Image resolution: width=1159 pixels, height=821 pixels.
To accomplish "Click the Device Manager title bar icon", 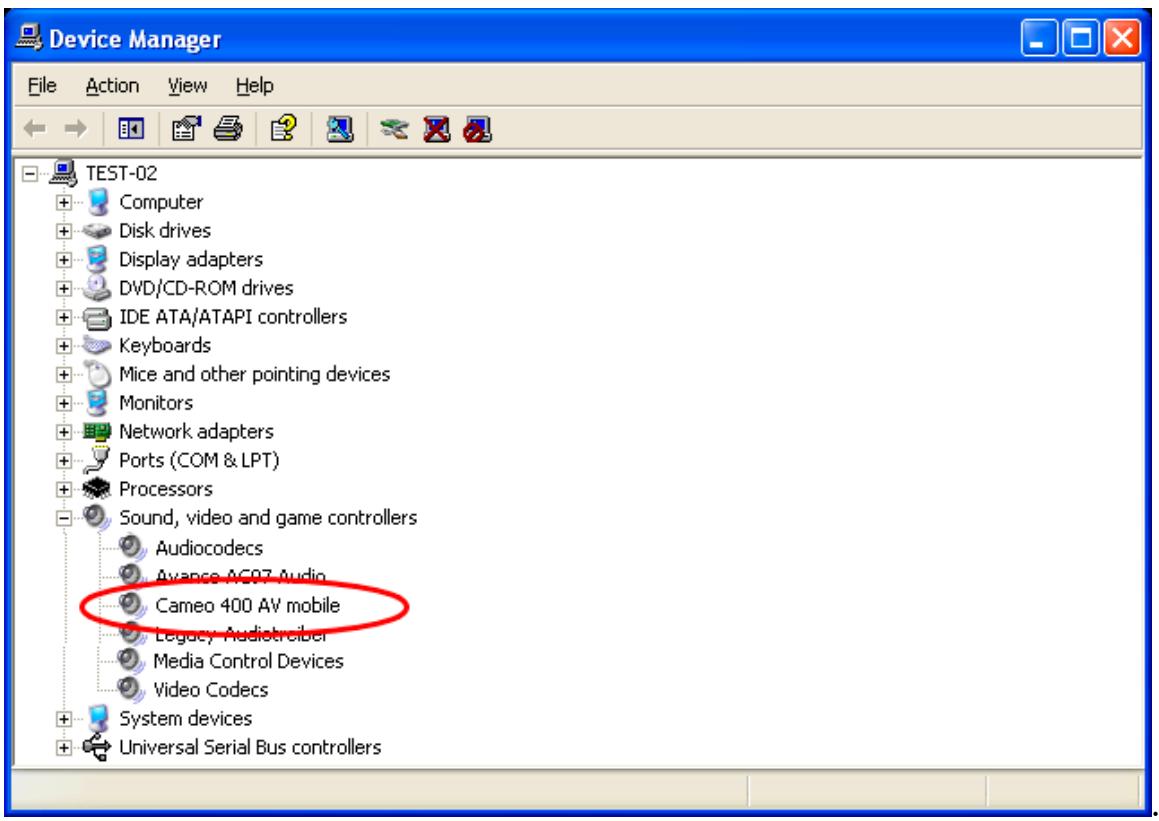I will pyautogui.click(x=30, y=37).
